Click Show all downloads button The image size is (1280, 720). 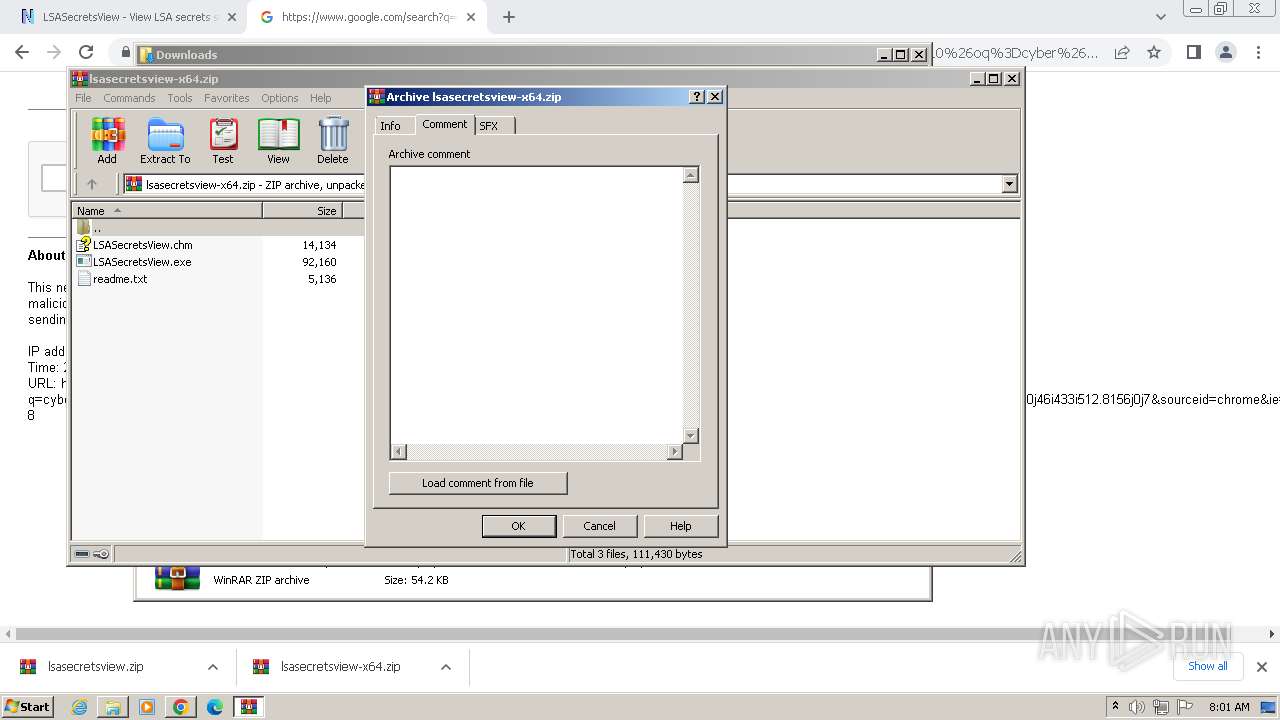click(x=1208, y=666)
